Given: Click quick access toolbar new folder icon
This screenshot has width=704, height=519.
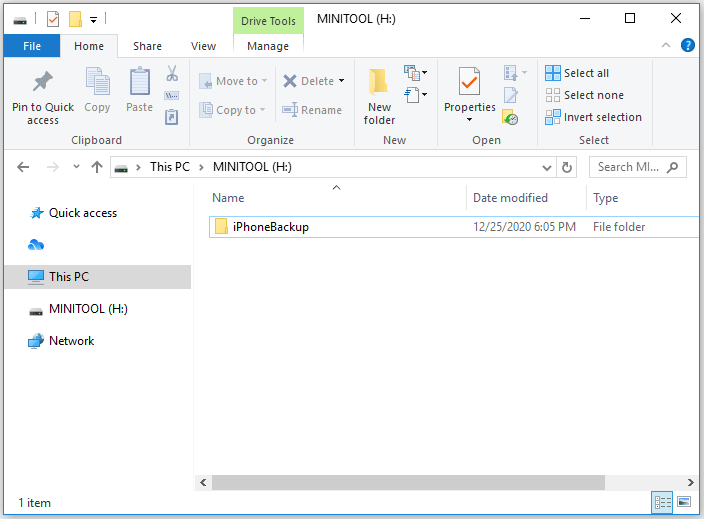Looking at the screenshot, I should pos(75,19).
